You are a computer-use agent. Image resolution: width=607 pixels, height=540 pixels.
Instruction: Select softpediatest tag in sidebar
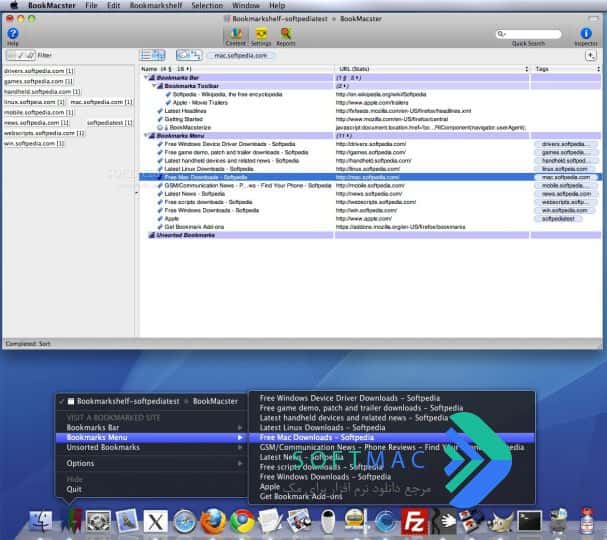(110, 123)
